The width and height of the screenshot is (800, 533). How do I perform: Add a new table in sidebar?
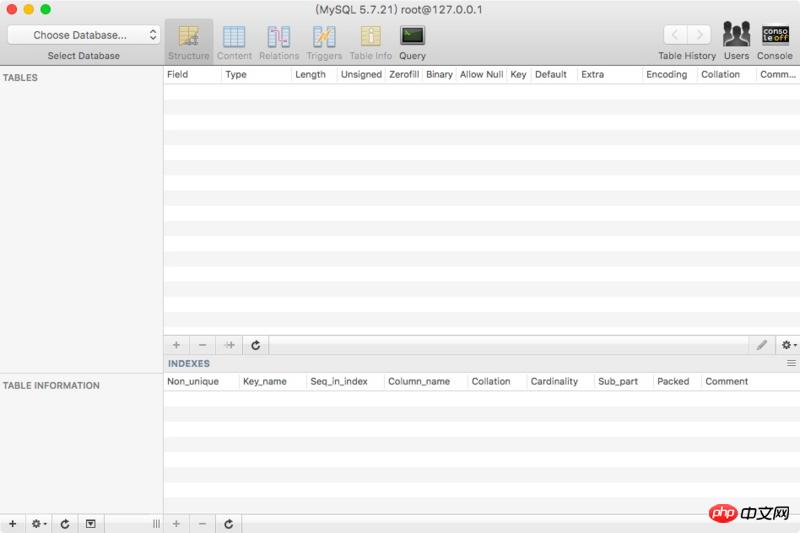coord(12,524)
